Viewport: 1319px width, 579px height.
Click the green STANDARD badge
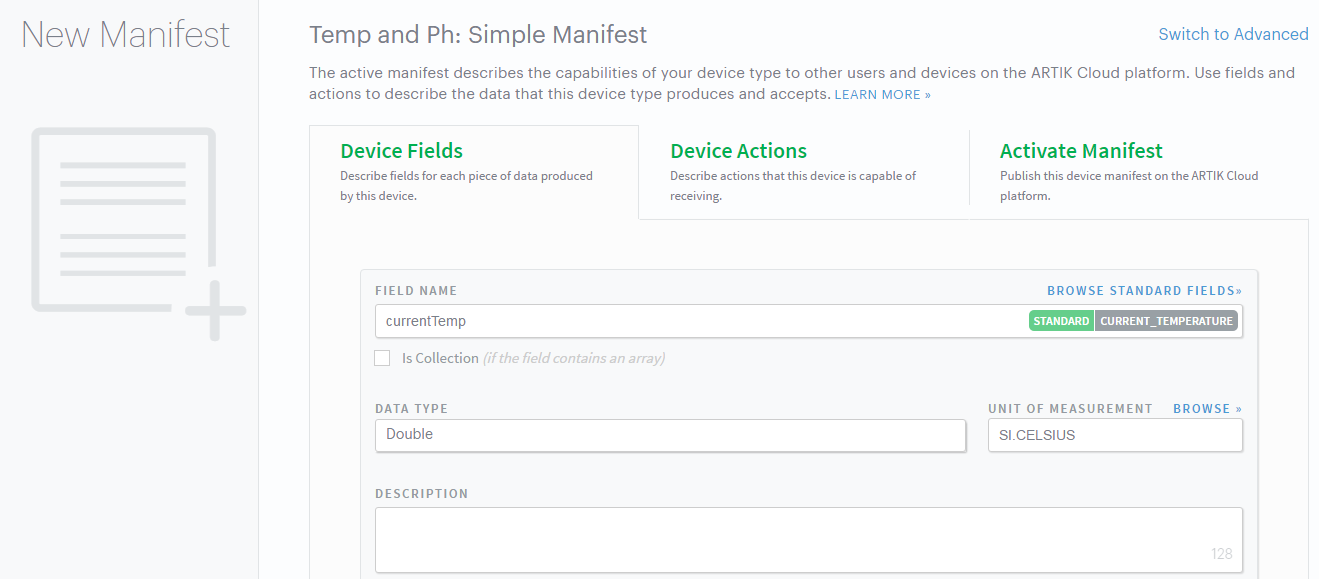click(1061, 321)
